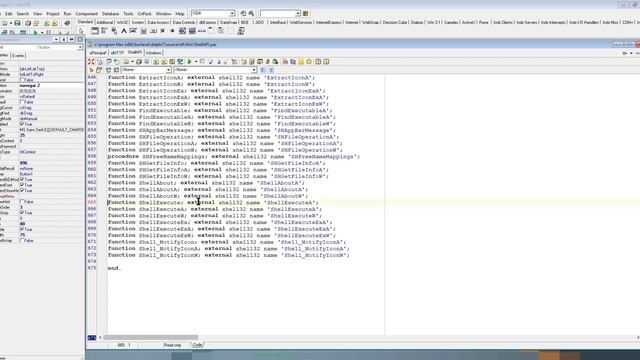This screenshot has height=360, width=640.
Task: Toggle the ParentFont True checkbox
Action: (22, 185)
